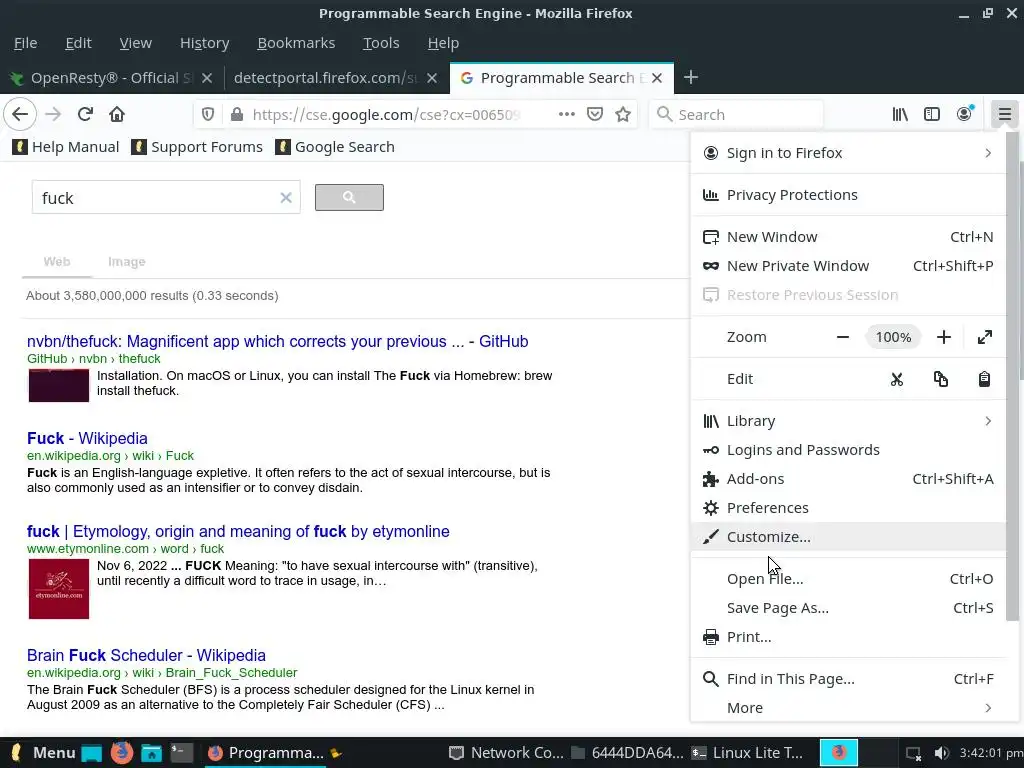Open page actions three-dot menu
The height and width of the screenshot is (768, 1024).
tap(567, 114)
